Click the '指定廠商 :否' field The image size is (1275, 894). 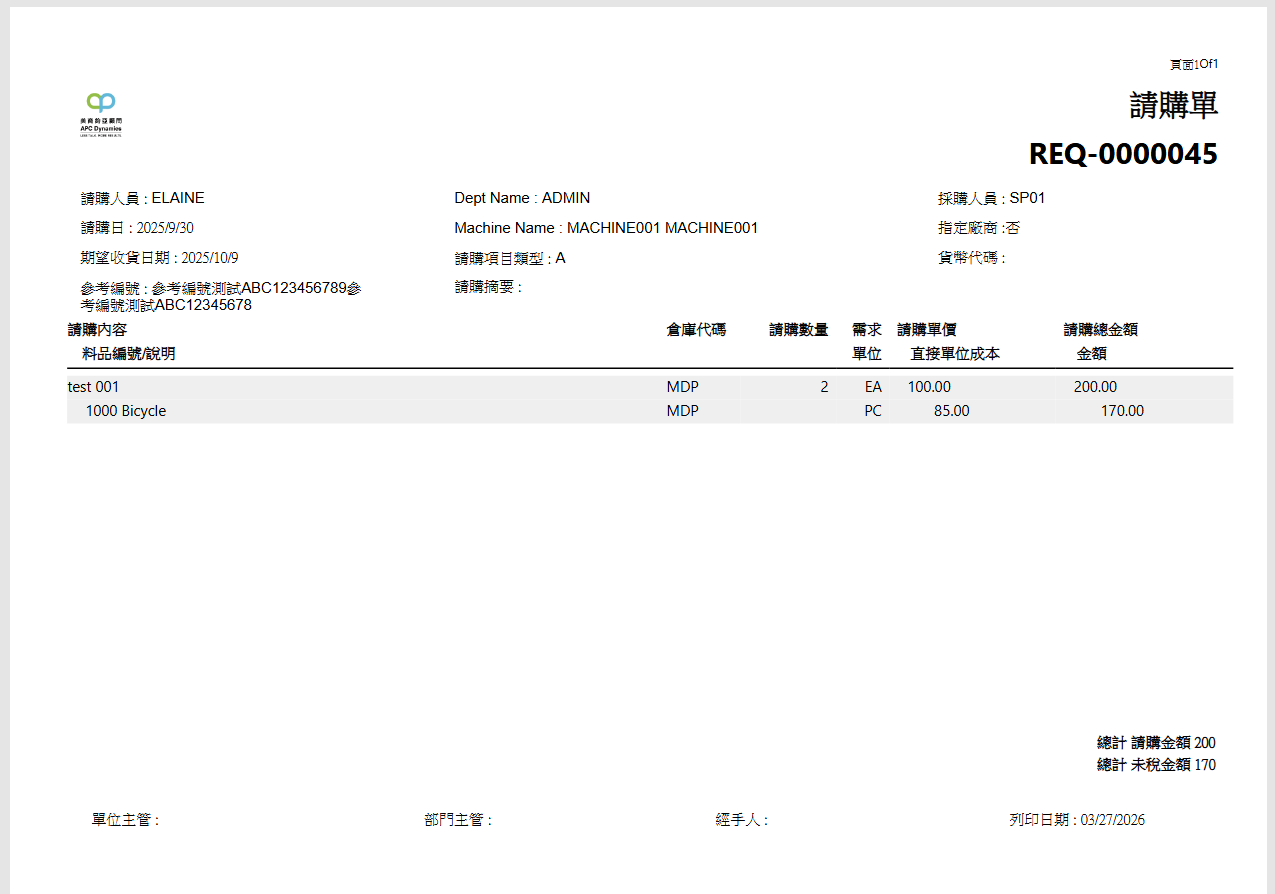(x=978, y=228)
